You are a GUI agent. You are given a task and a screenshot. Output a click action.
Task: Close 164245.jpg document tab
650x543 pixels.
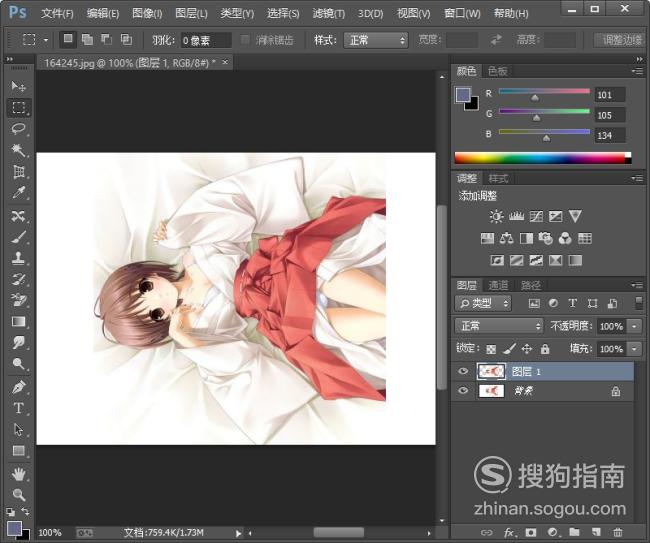[x=225, y=62]
